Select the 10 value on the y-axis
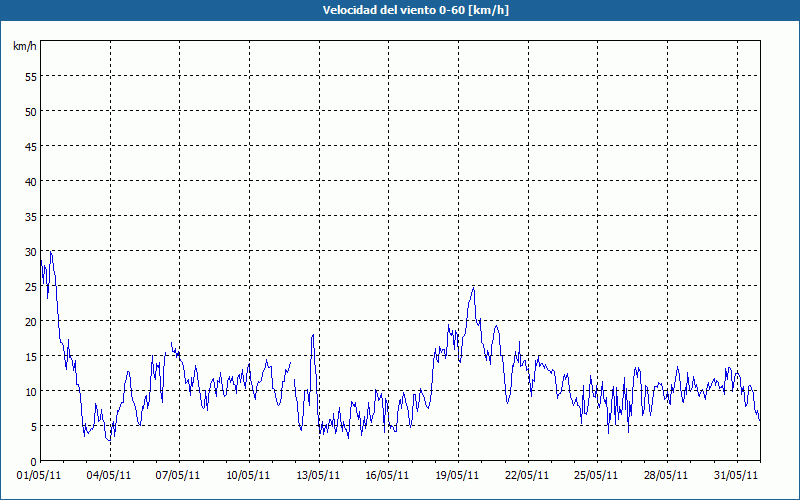Screen dimensions: 800x500 [x=31, y=392]
